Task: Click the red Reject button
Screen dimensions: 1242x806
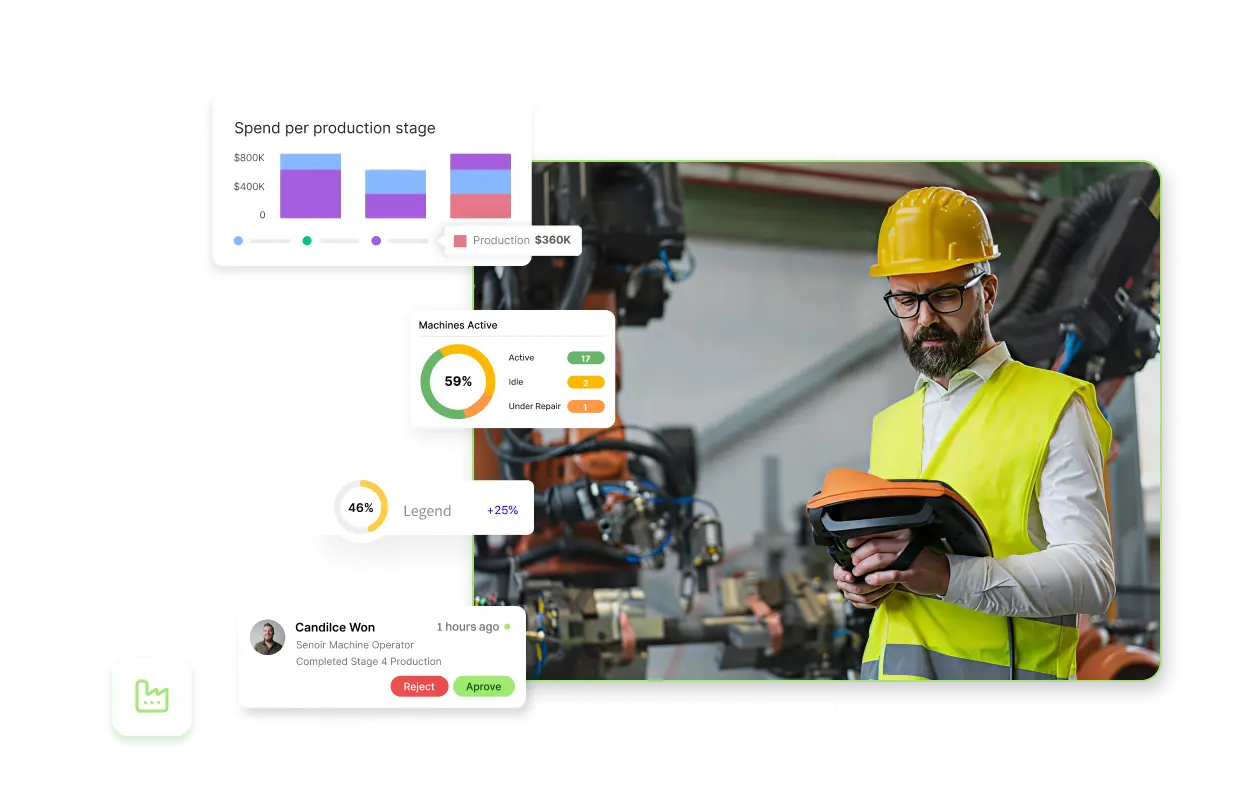Action: pos(419,687)
